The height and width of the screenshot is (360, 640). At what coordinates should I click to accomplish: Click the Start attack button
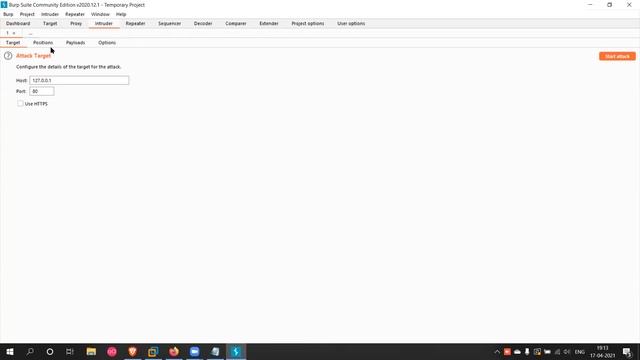coord(617,56)
